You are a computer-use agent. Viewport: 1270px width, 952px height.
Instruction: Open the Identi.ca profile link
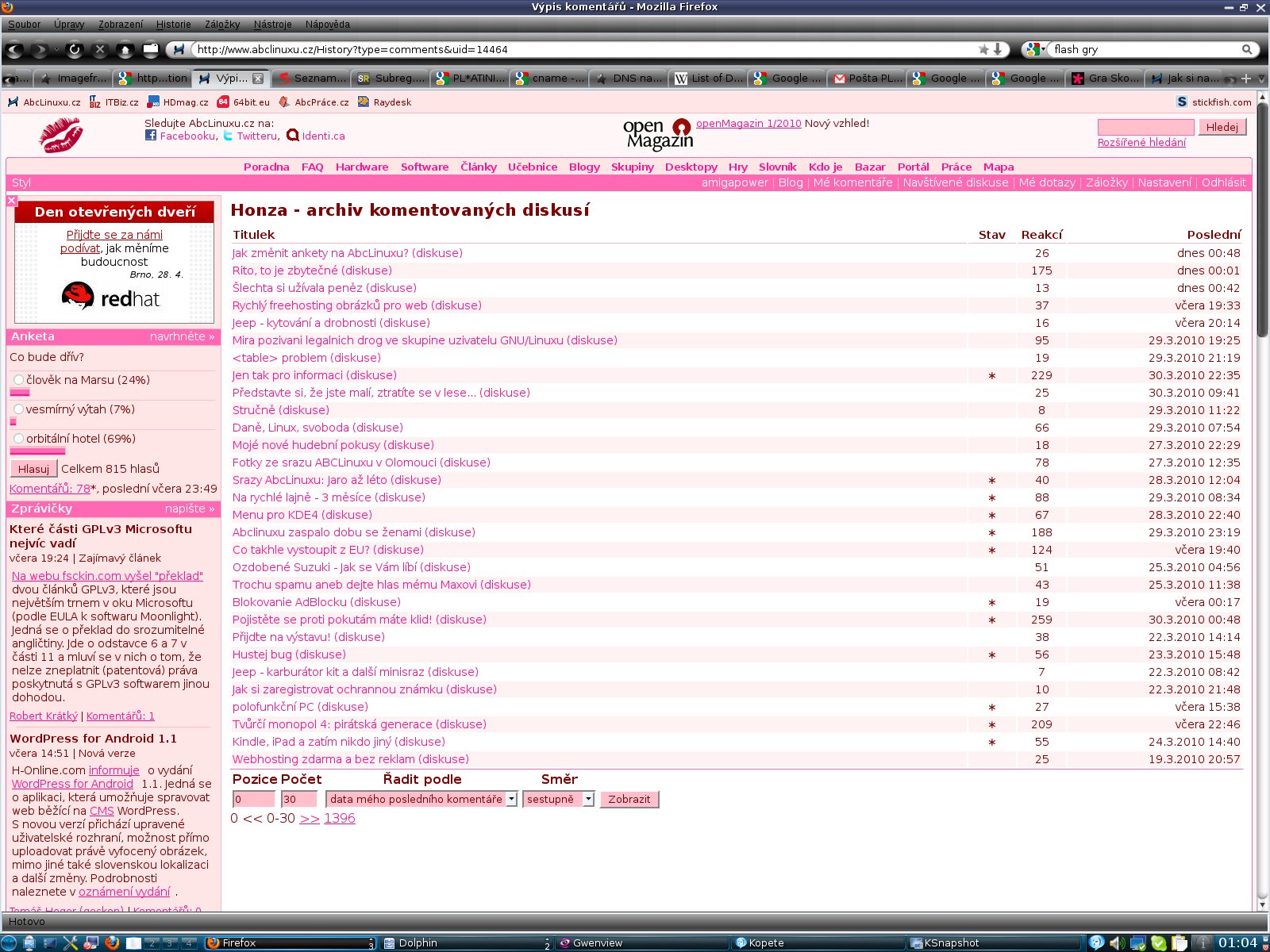tap(323, 136)
